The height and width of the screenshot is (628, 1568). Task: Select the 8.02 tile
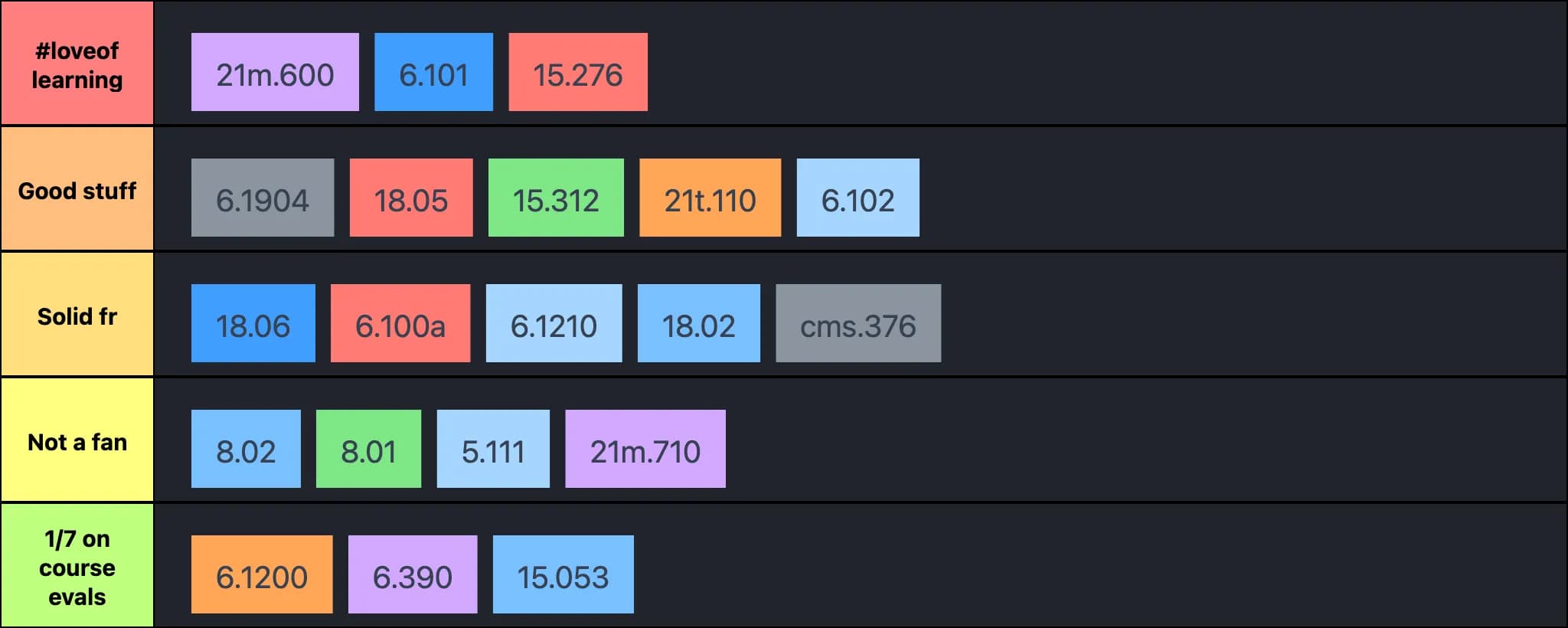click(x=246, y=449)
